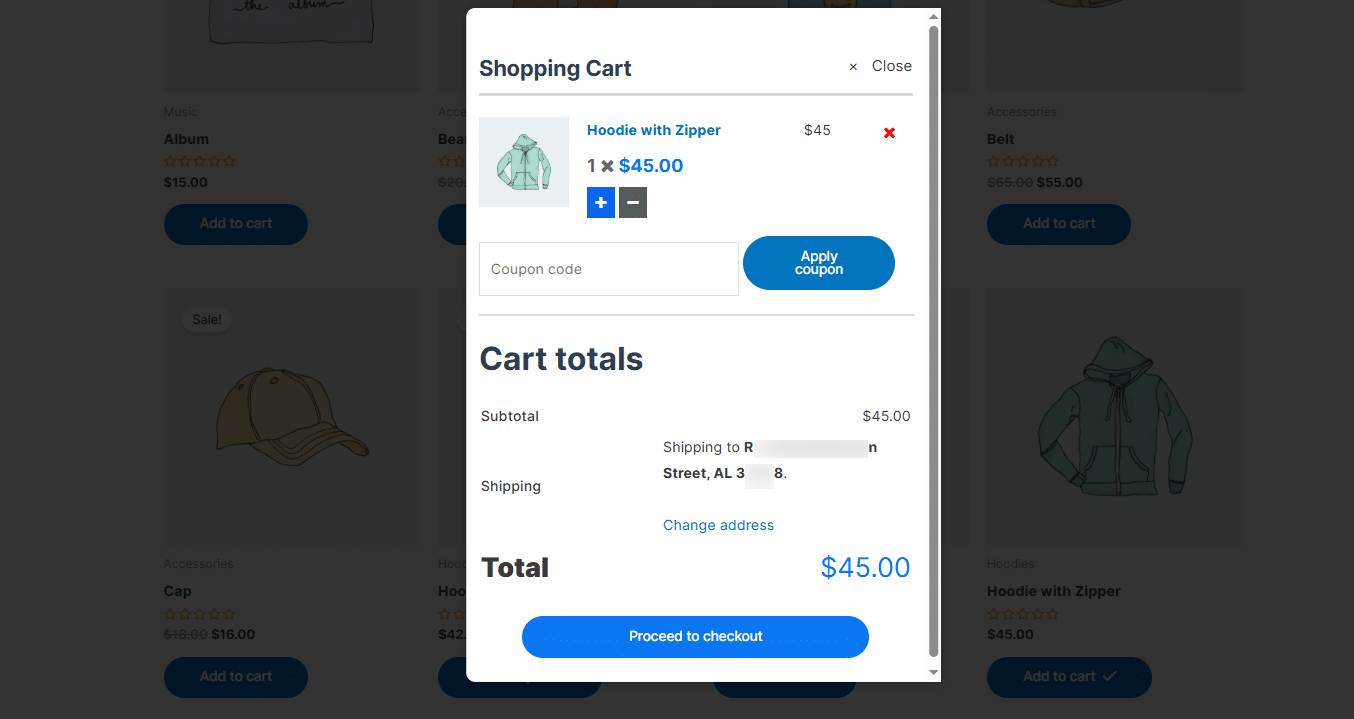The image size is (1354, 719).
Task: Click the up arrow of the cart scrollbar
Action: click(934, 17)
